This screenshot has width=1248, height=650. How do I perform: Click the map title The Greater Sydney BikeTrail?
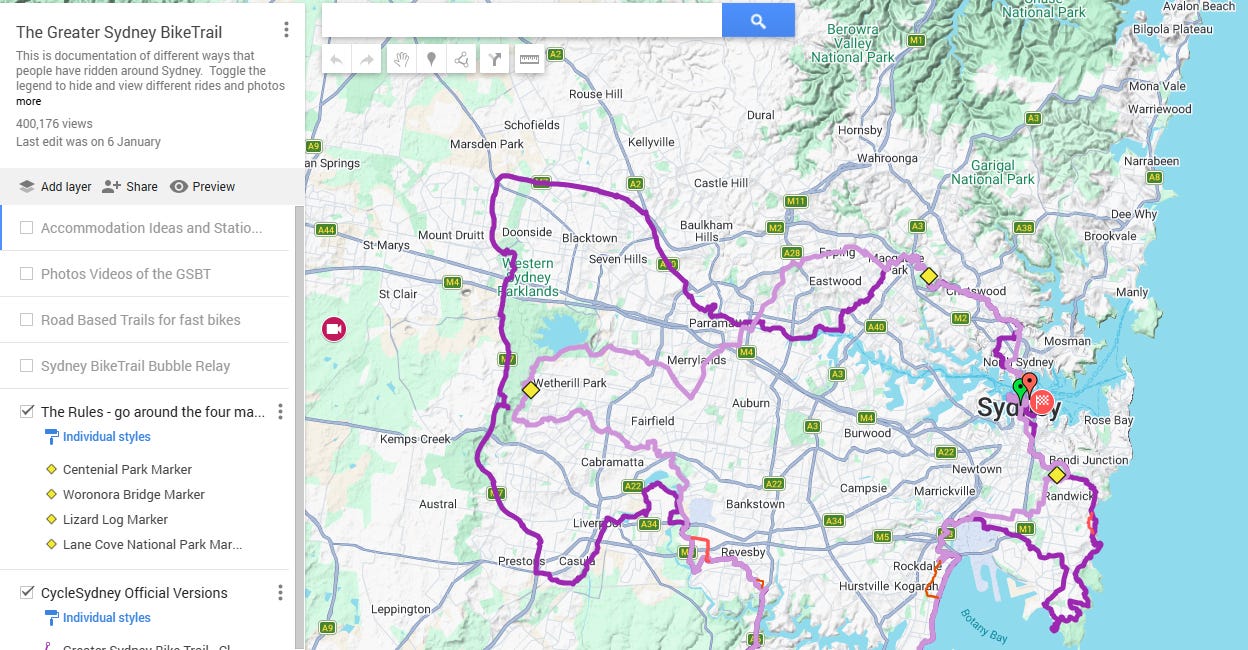(x=119, y=32)
